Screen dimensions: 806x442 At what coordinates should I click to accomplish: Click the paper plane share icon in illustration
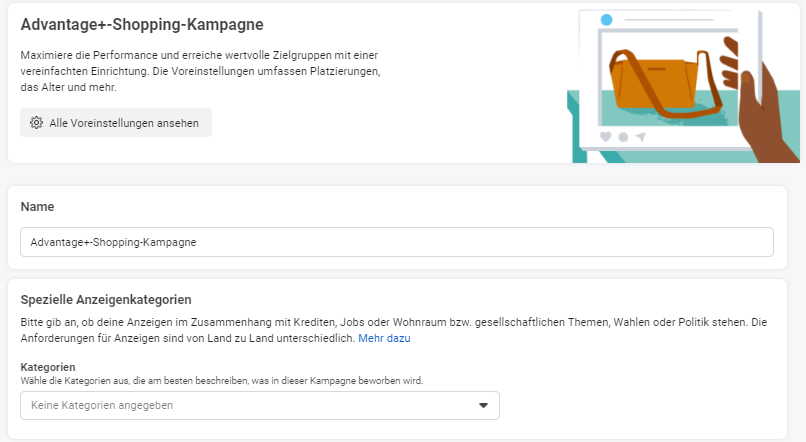[x=640, y=136]
